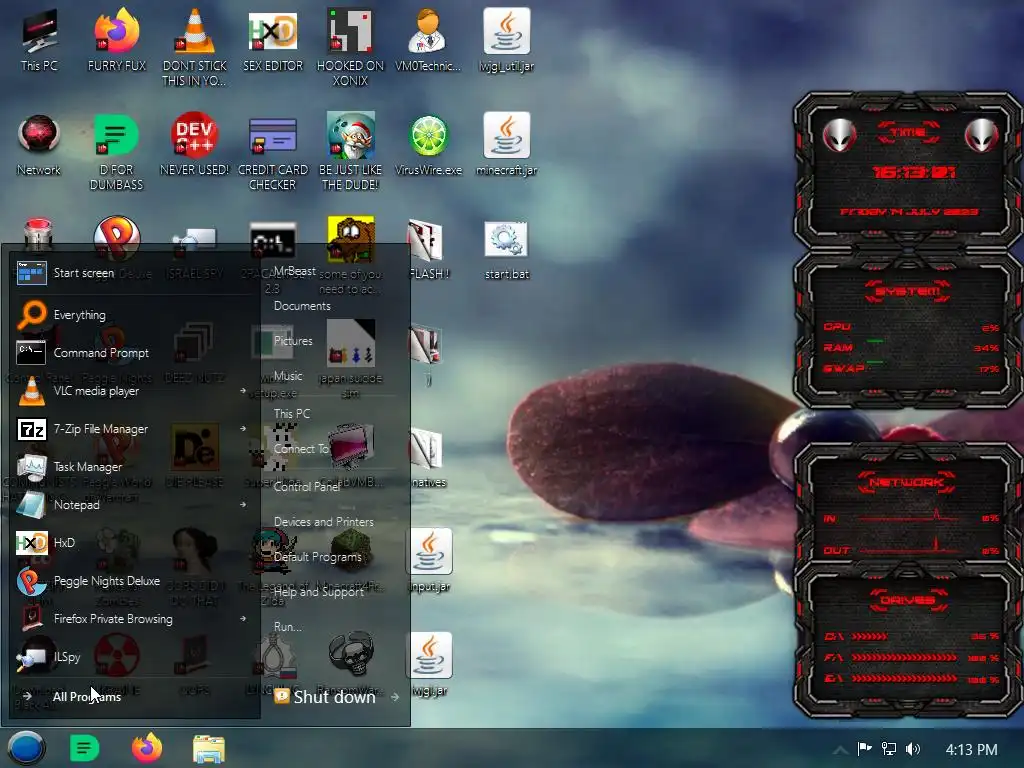This screenshot has width=1024, height=768.
Task: Open Documents link in start menu
Action: pyautogui.click(x=302, y=306)
